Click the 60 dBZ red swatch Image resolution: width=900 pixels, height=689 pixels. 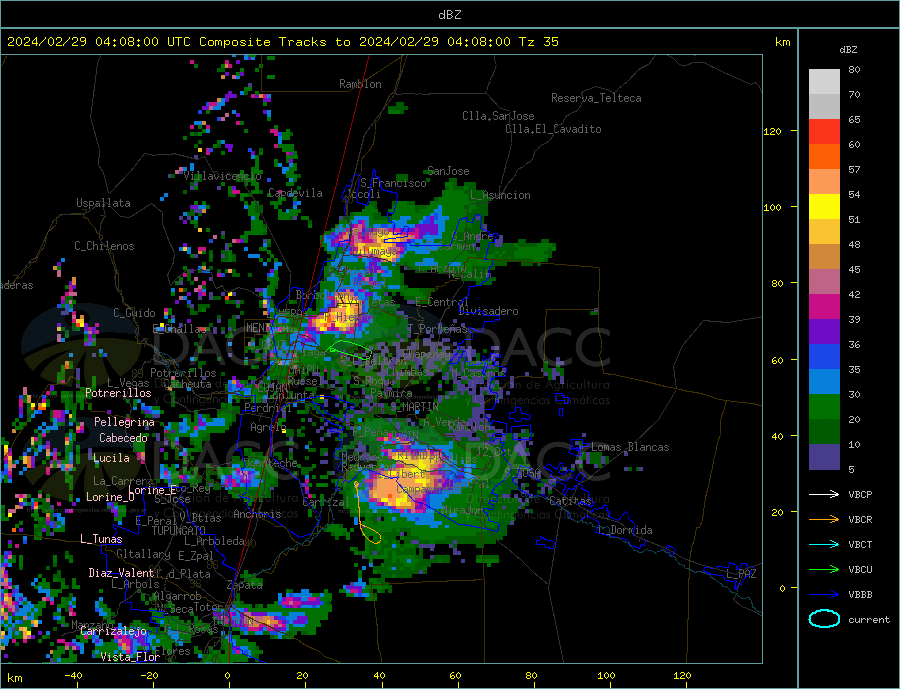824,131
